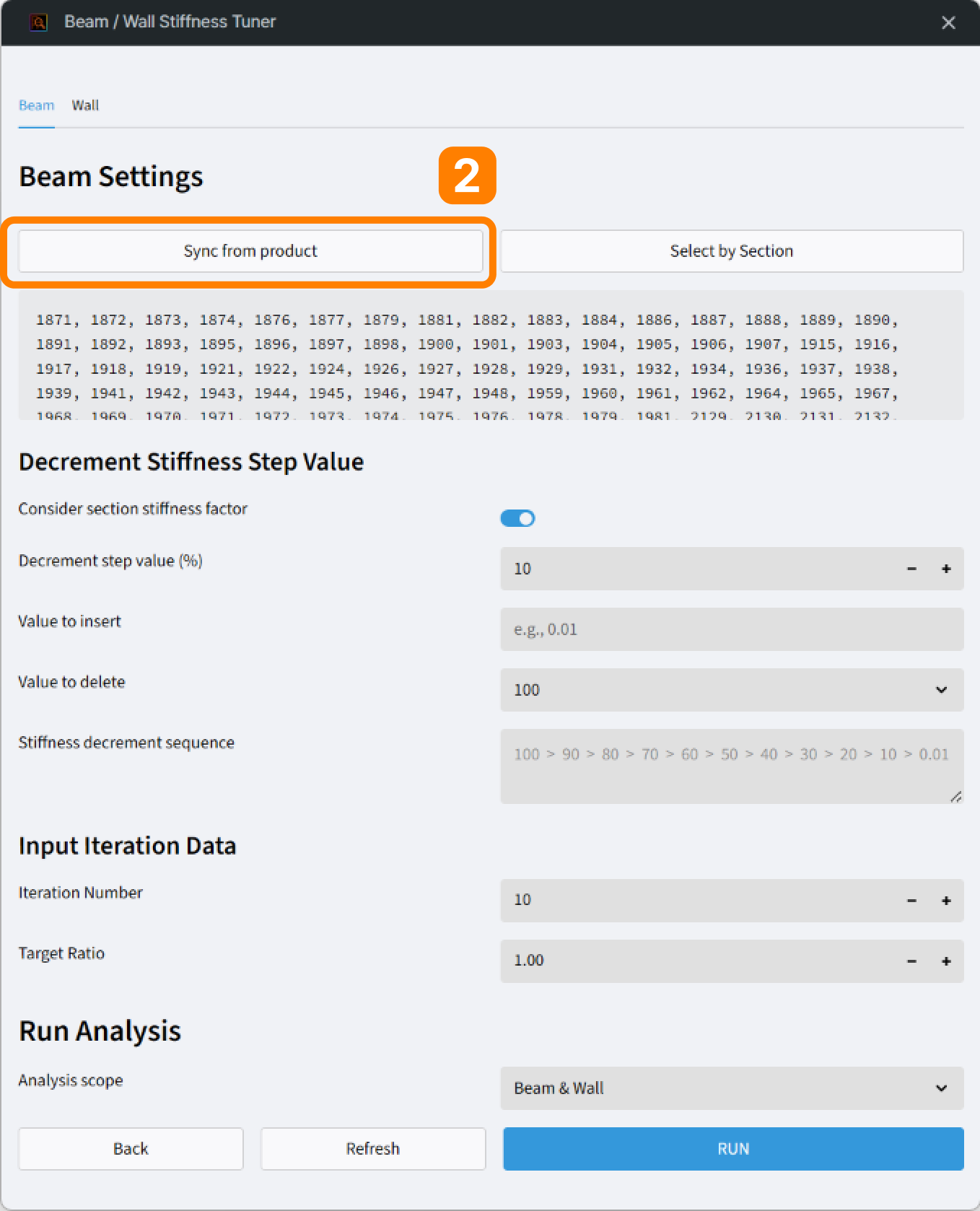Click the Analysis scope label
This screenshot has width=980, height=1211.
tap(71, 1080)
